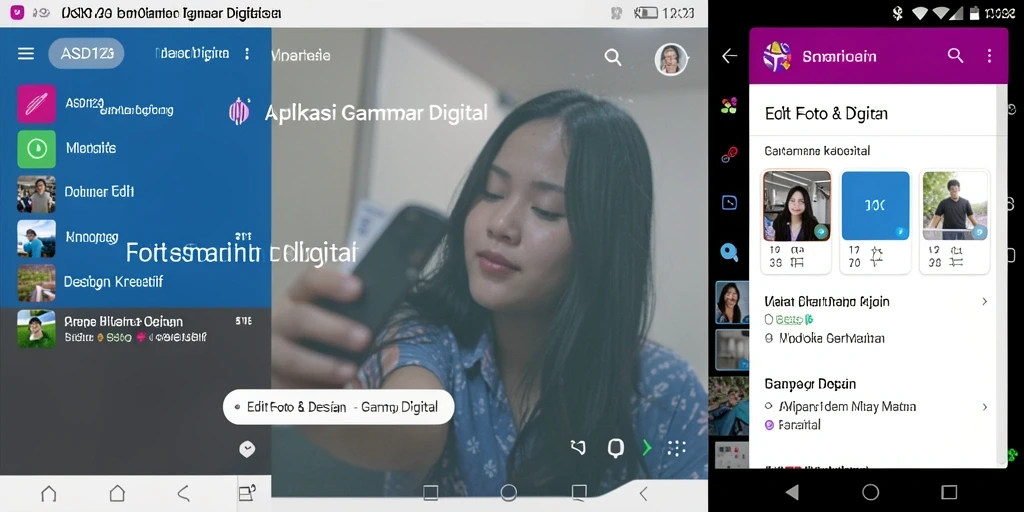Select the man standing outdoors card
The image size is (1024, 512).
click(955, 222)
